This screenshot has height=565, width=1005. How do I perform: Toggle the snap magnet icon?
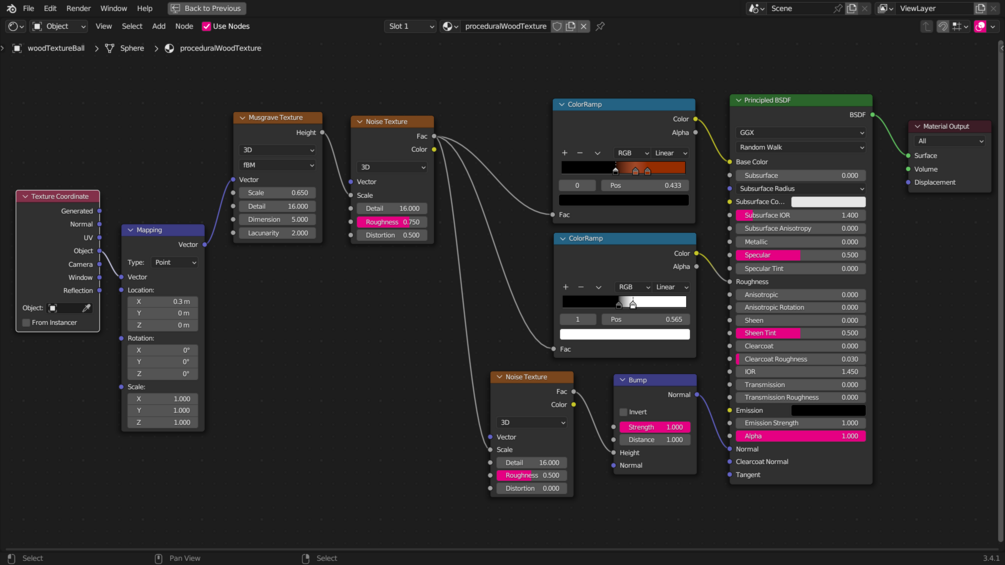tap(943, 26)
